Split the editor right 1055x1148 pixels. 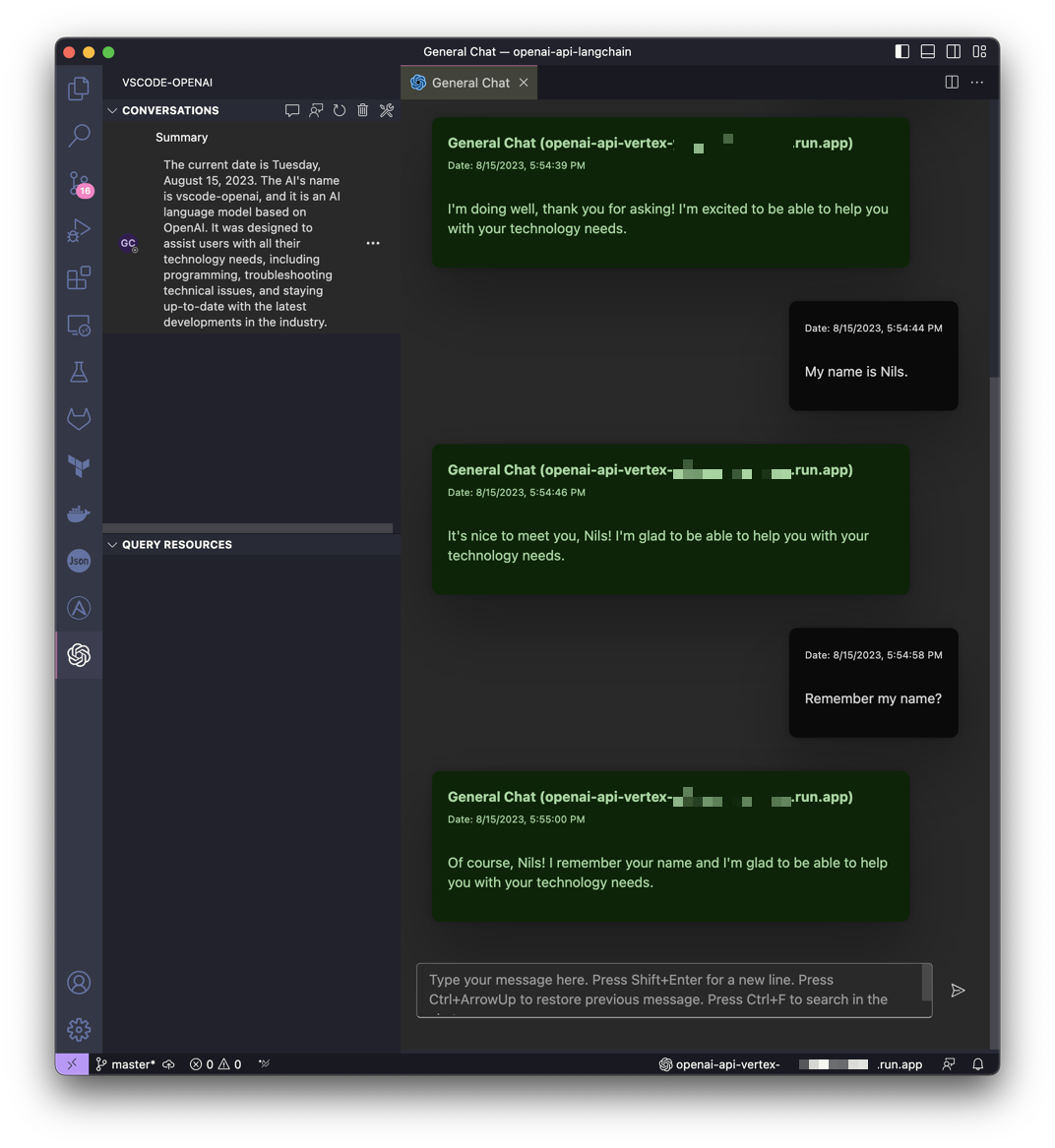(952, 82)
